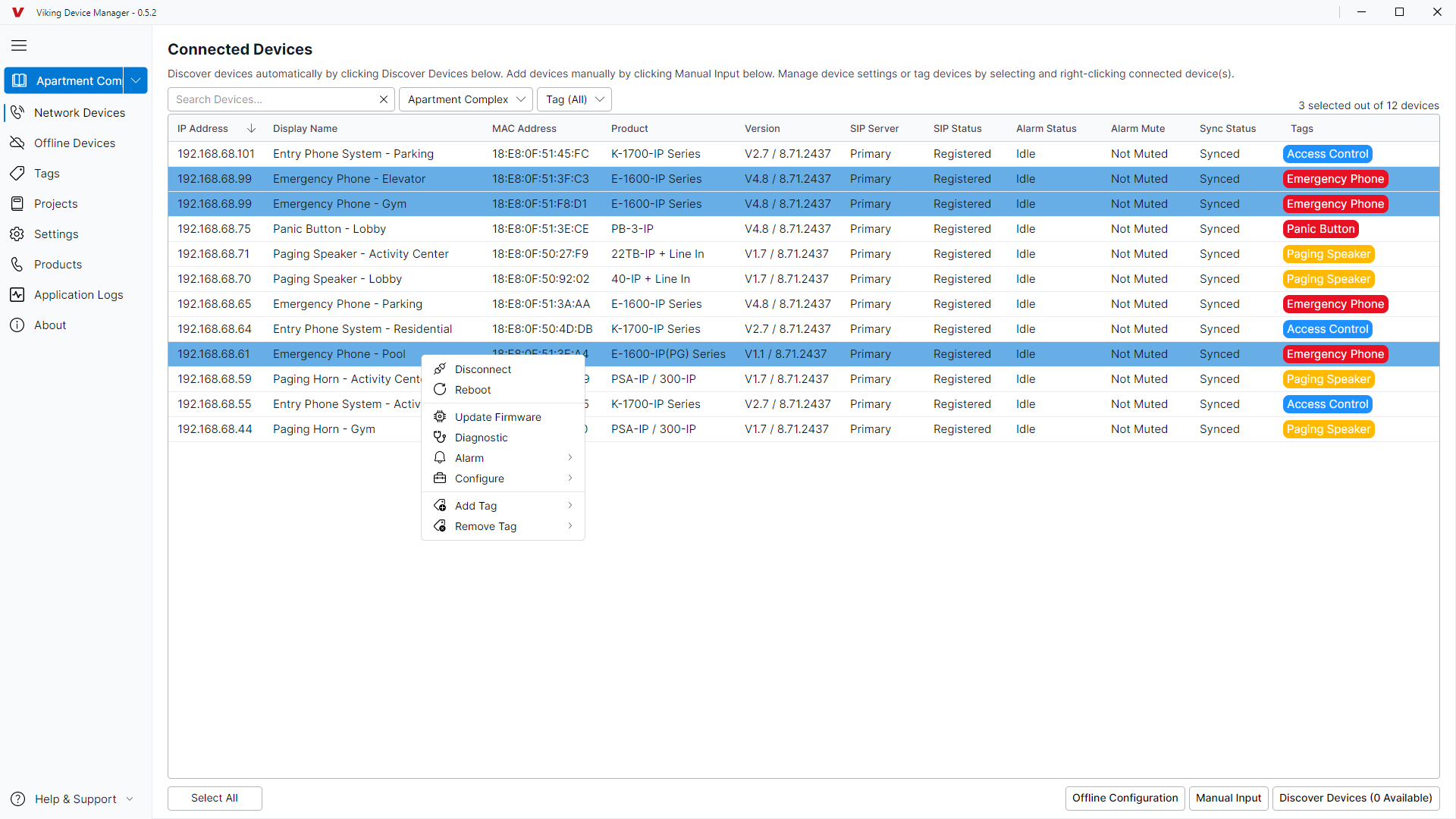Open Application Logs icon
Image resolution: width=1456 pixels, height=819 pixels.
click(x=17, y=294)
